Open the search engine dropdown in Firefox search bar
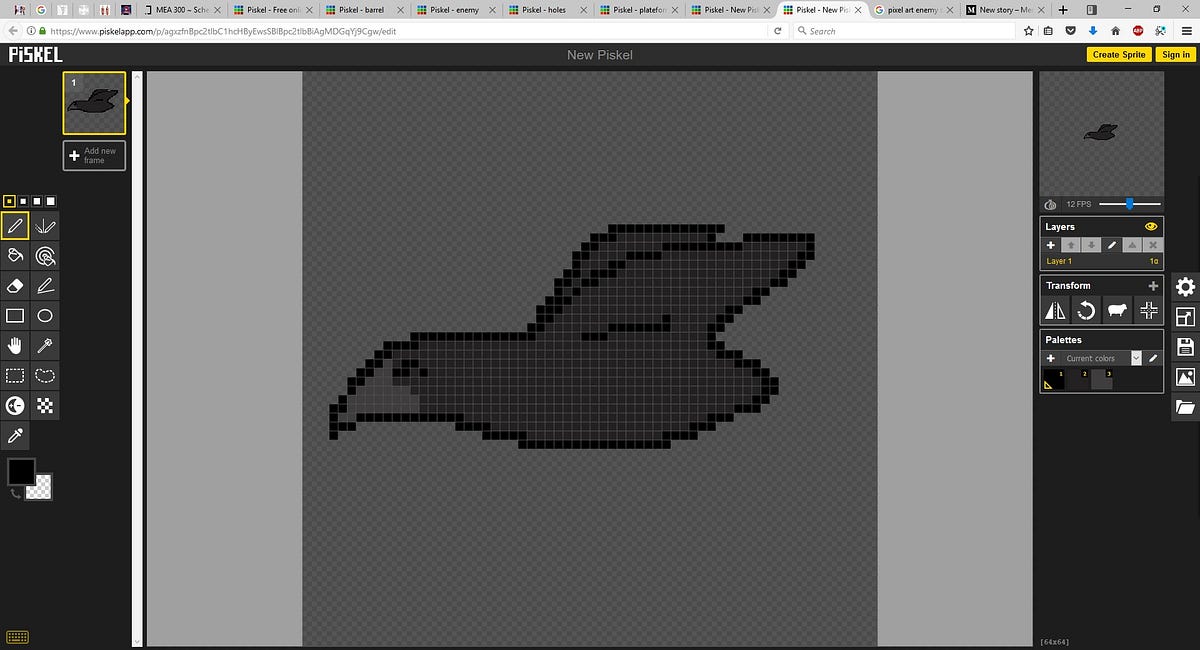1200x650 pixels. tap(804, 30)
